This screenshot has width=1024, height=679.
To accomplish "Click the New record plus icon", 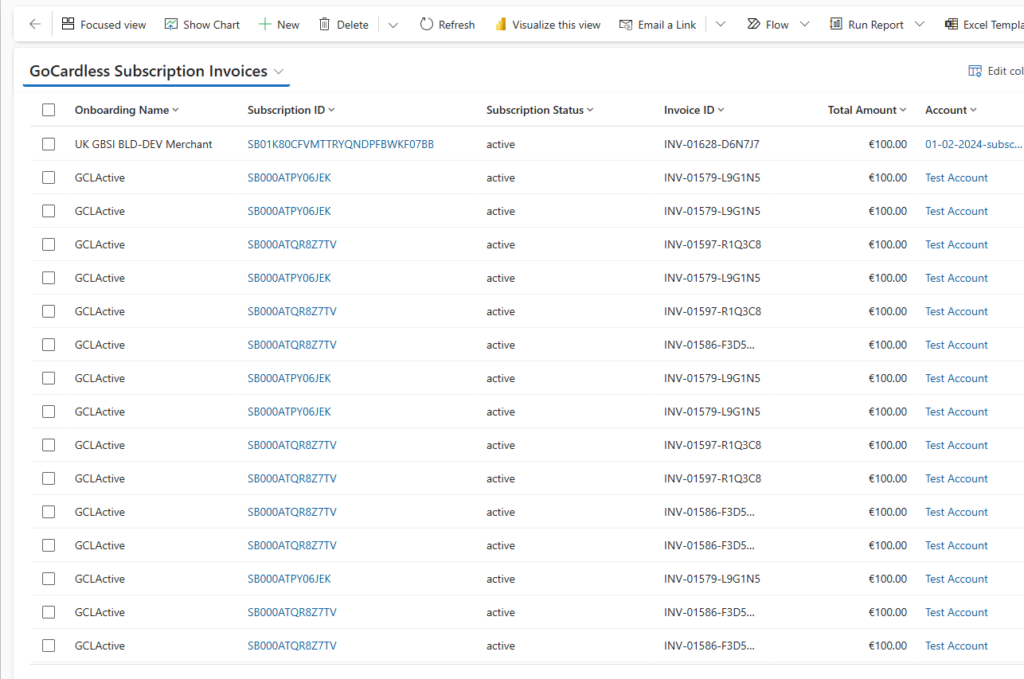I will click(x=265, y=24).
